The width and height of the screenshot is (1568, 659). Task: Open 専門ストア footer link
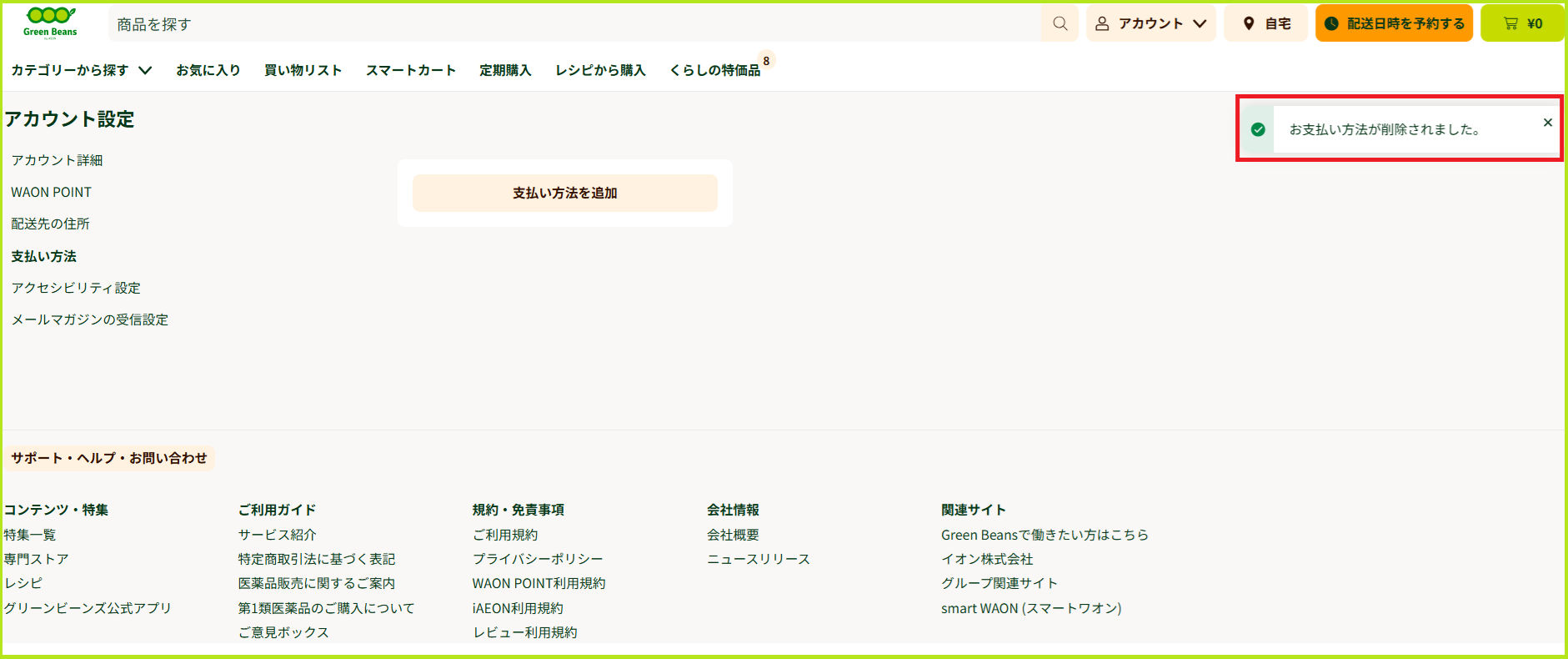pos(37,559)
